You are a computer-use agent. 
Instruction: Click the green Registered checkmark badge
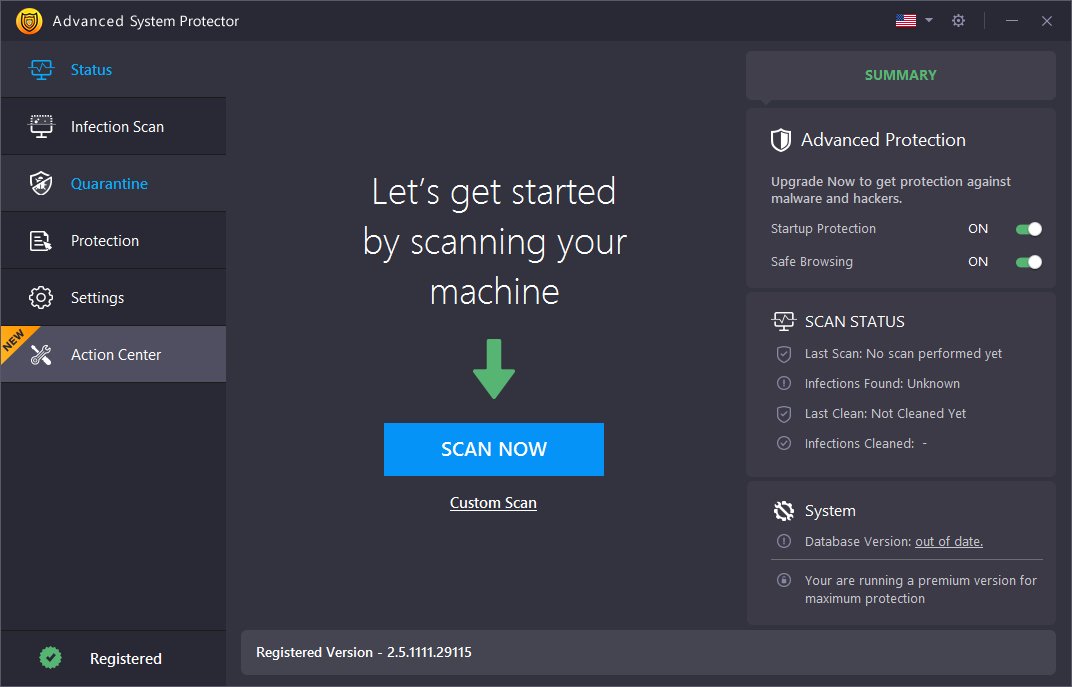tap(50, 658)
